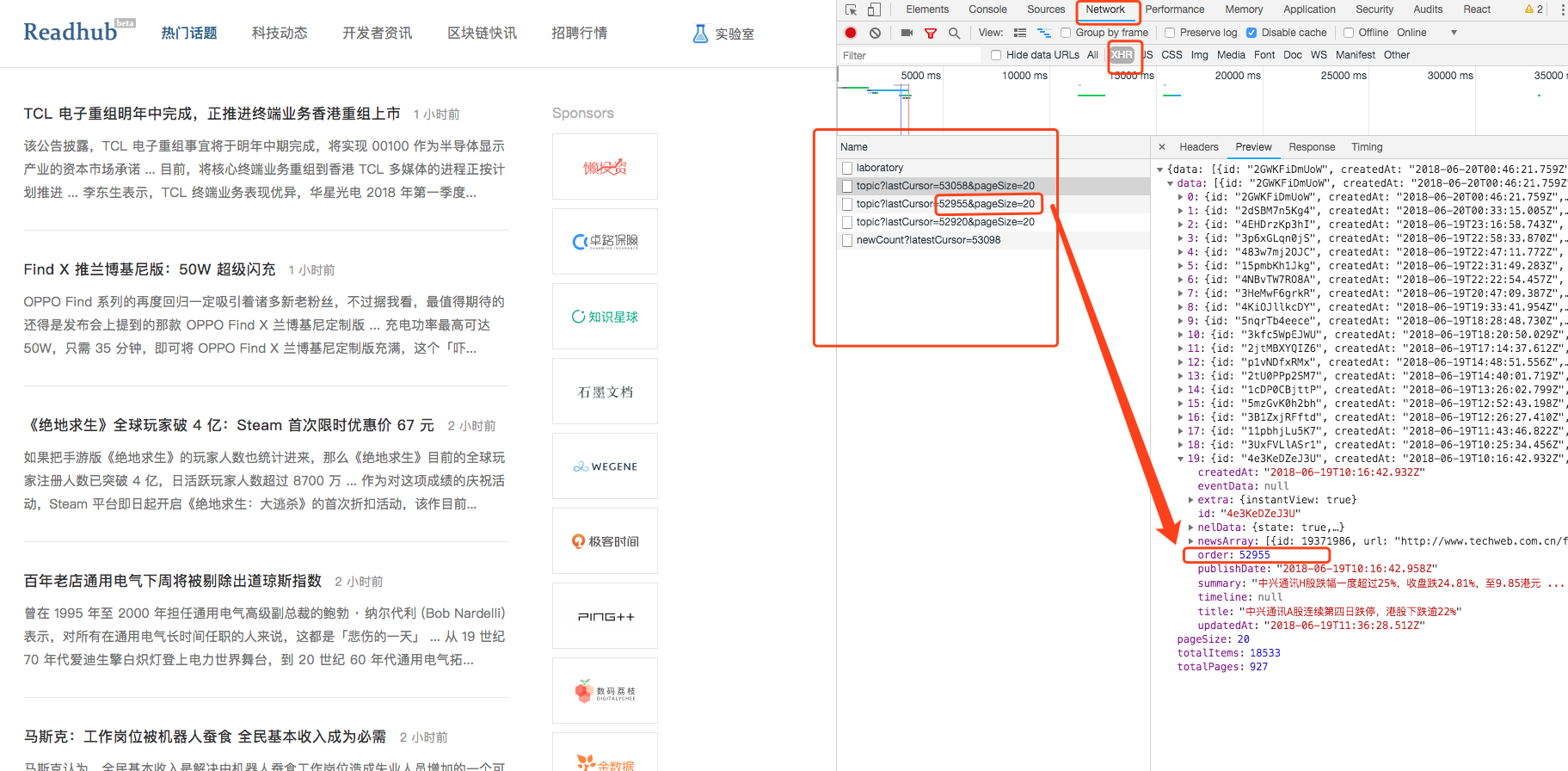Image resolution: width=1568 pixels, height=771 pixels.
Task: Open the DevTools warnings counter
Action: pyautogui.click(x=1534, y=9)
